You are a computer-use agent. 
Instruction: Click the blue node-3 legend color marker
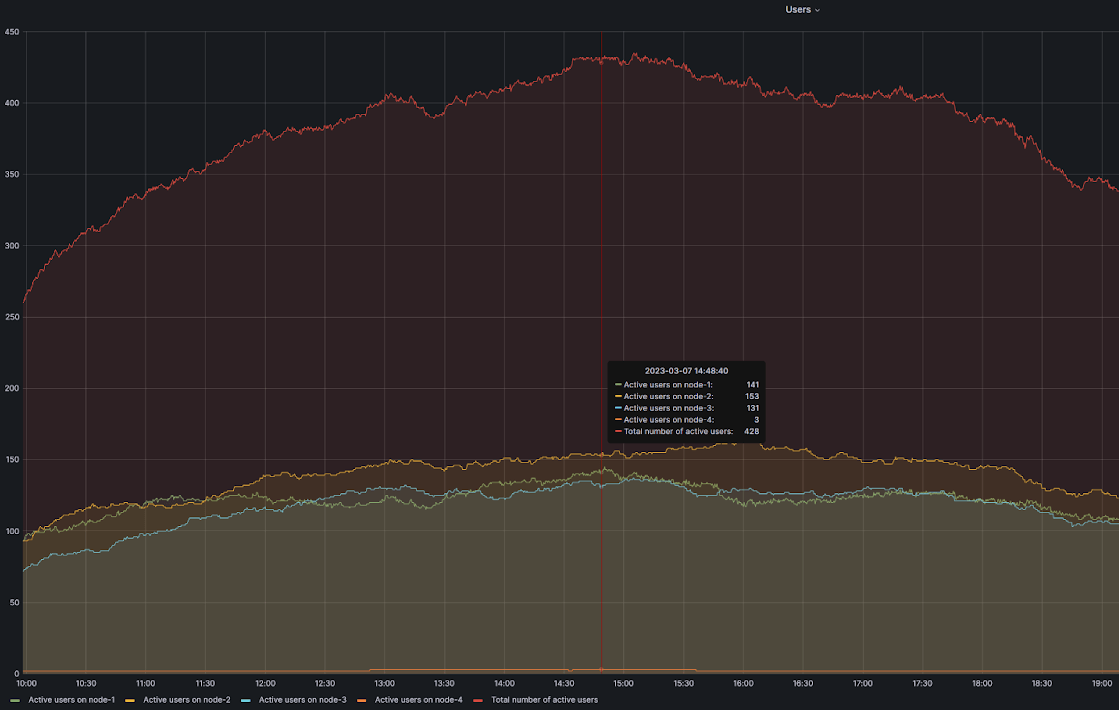point(248,700)
